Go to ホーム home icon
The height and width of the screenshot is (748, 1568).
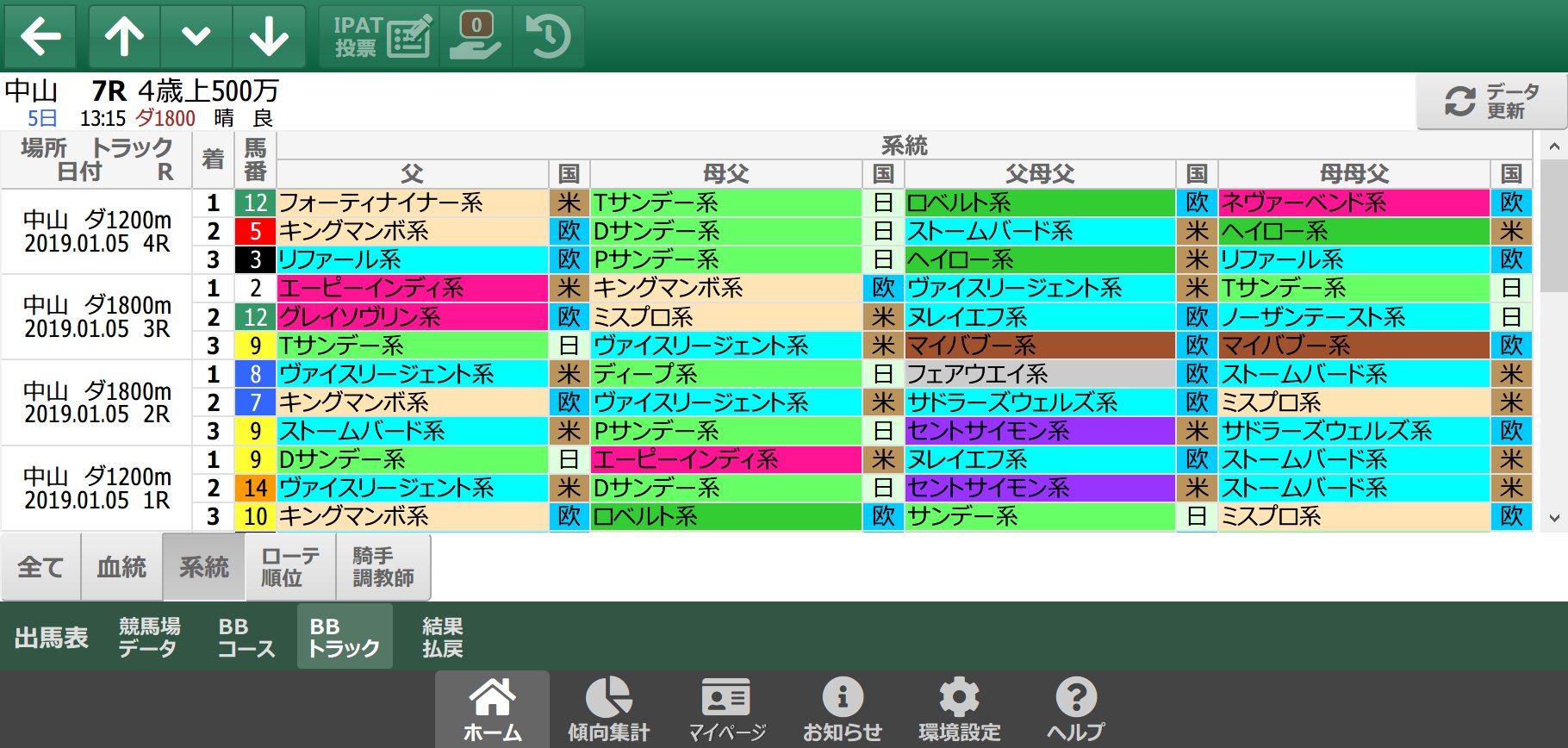(x=492, y=710)
